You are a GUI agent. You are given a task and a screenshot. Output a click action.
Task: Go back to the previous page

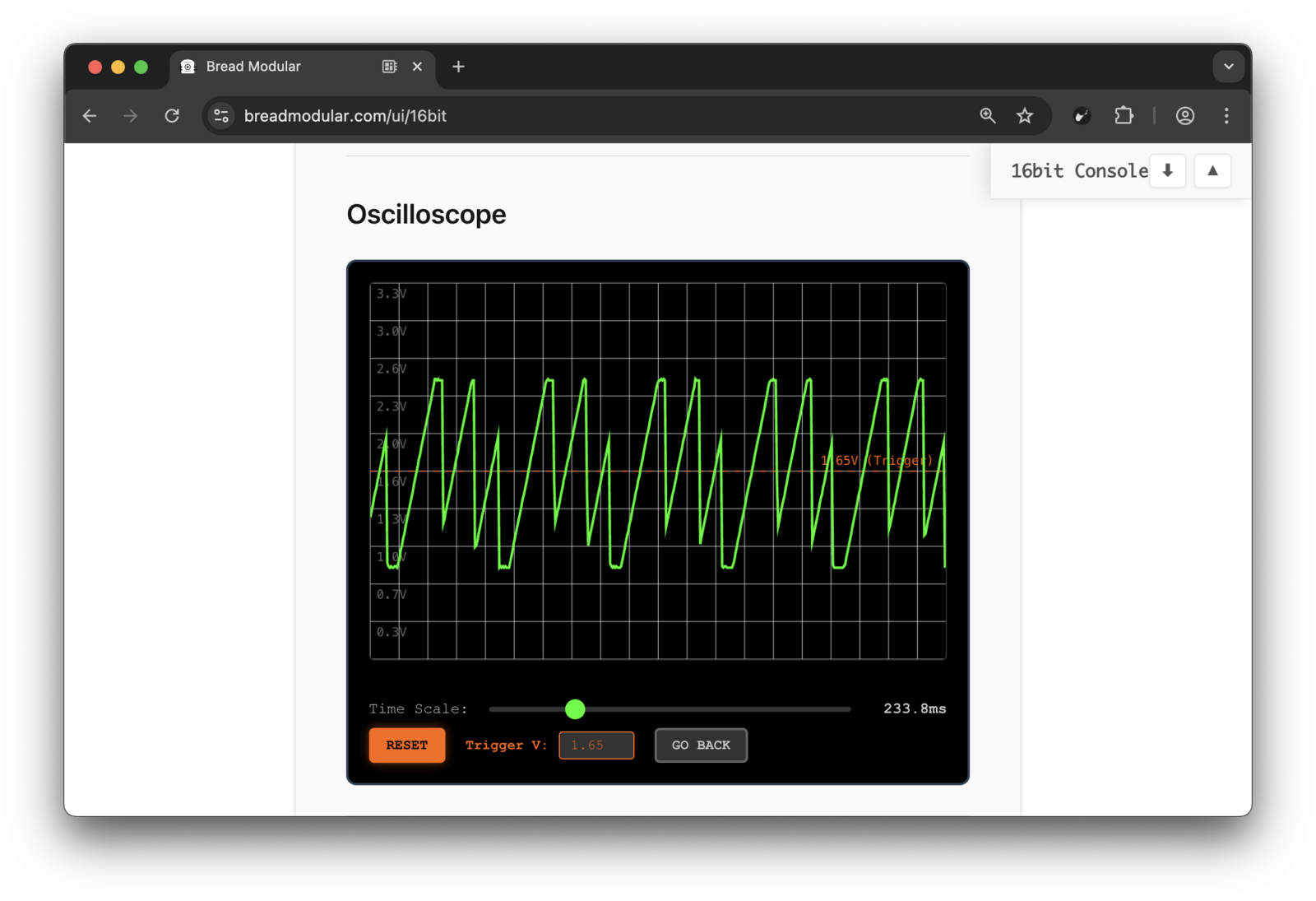pos(90,116)
